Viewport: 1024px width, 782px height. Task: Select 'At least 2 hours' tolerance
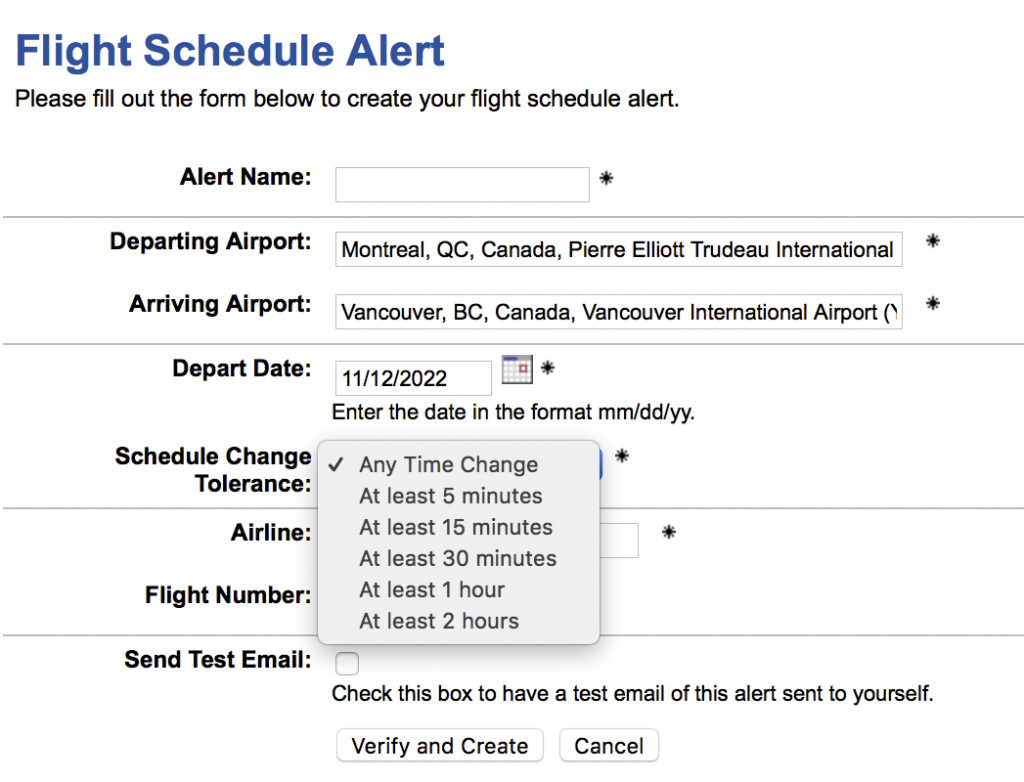pyautogui.click(x=438, y=621)
